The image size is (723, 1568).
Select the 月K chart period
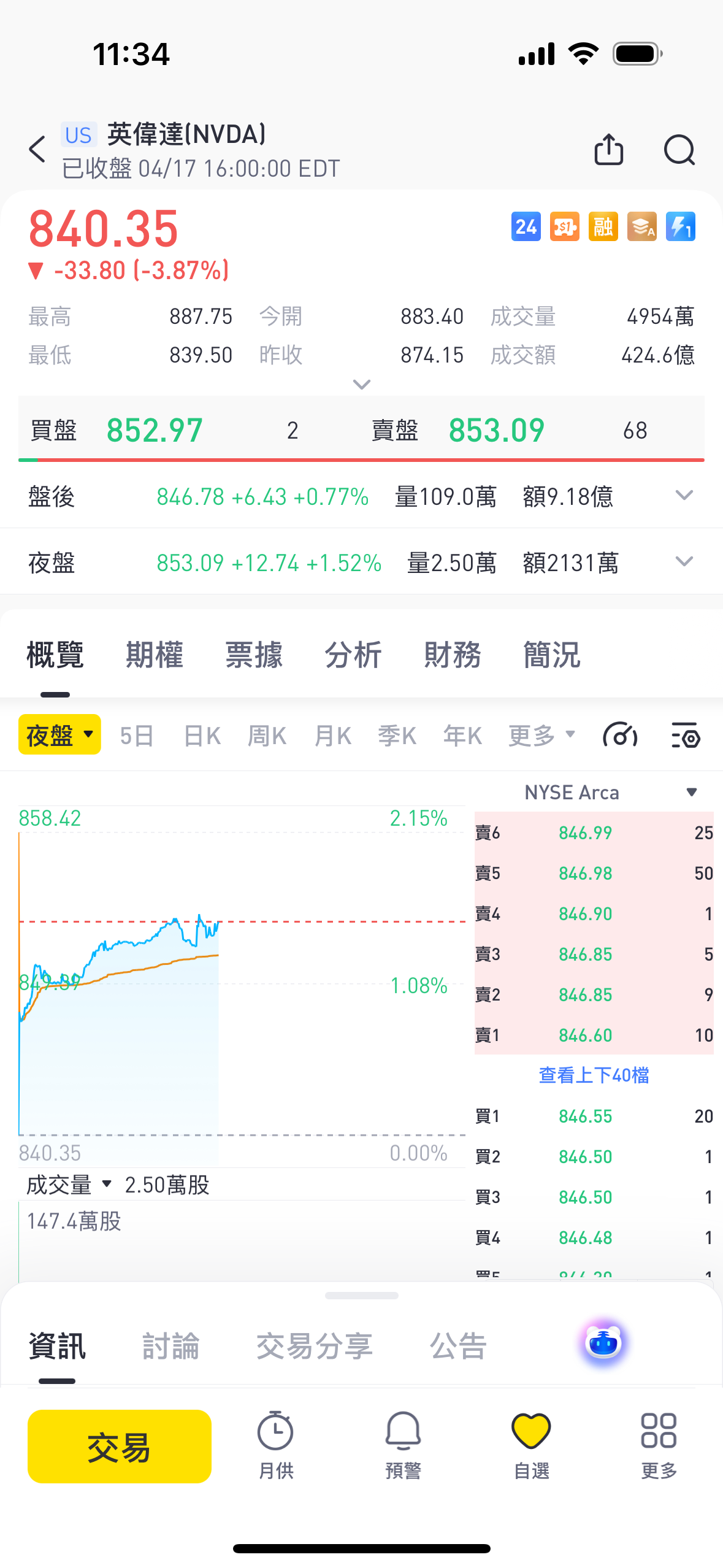click(332, 735)
